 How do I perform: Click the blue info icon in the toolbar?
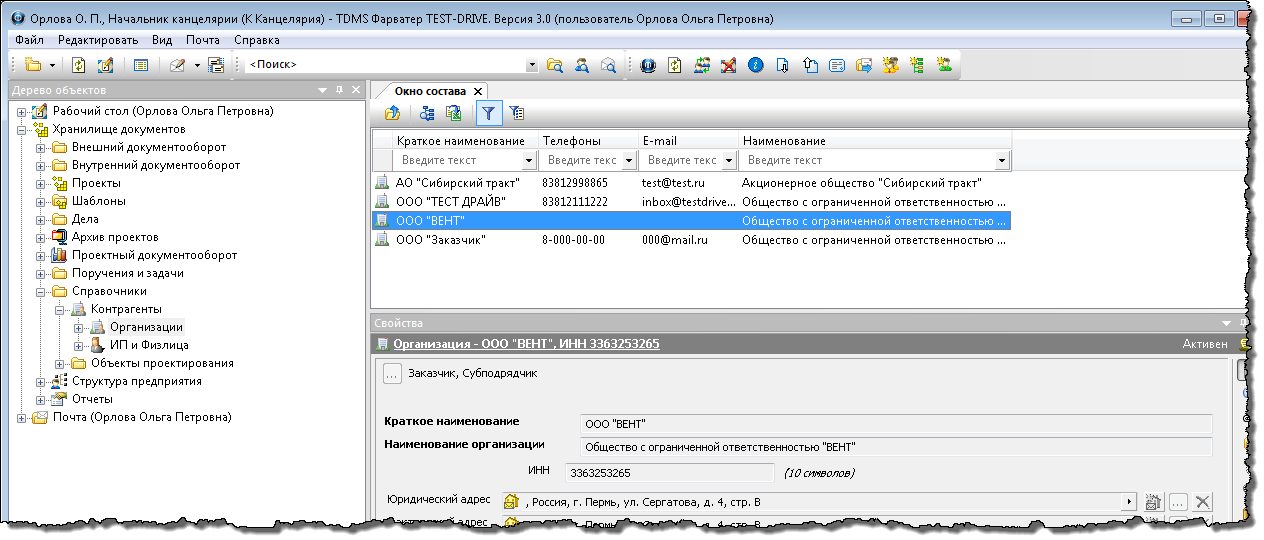(756, 65)
